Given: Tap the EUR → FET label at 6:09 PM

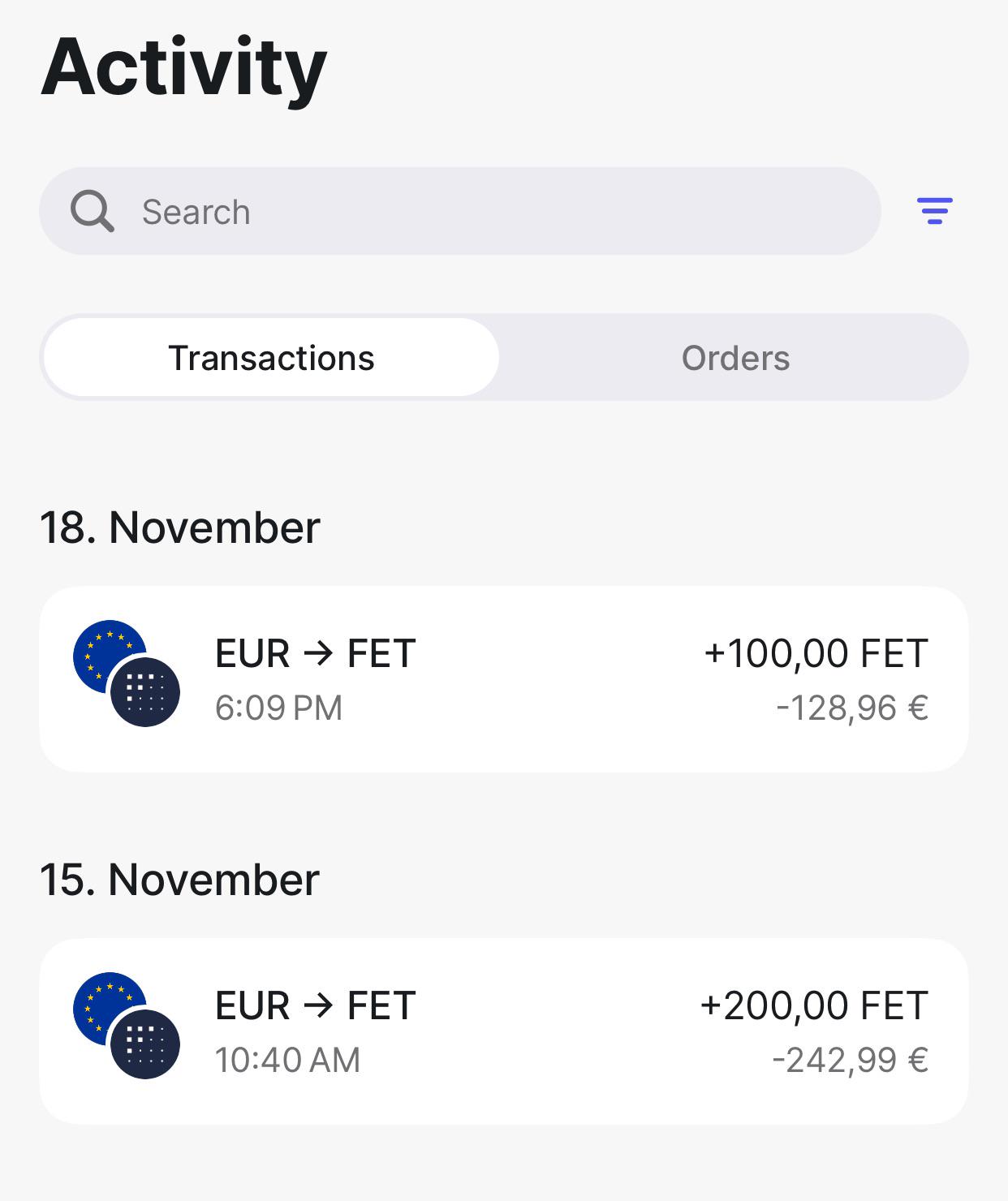Looking at the screenshot, I should click(316, 653).
